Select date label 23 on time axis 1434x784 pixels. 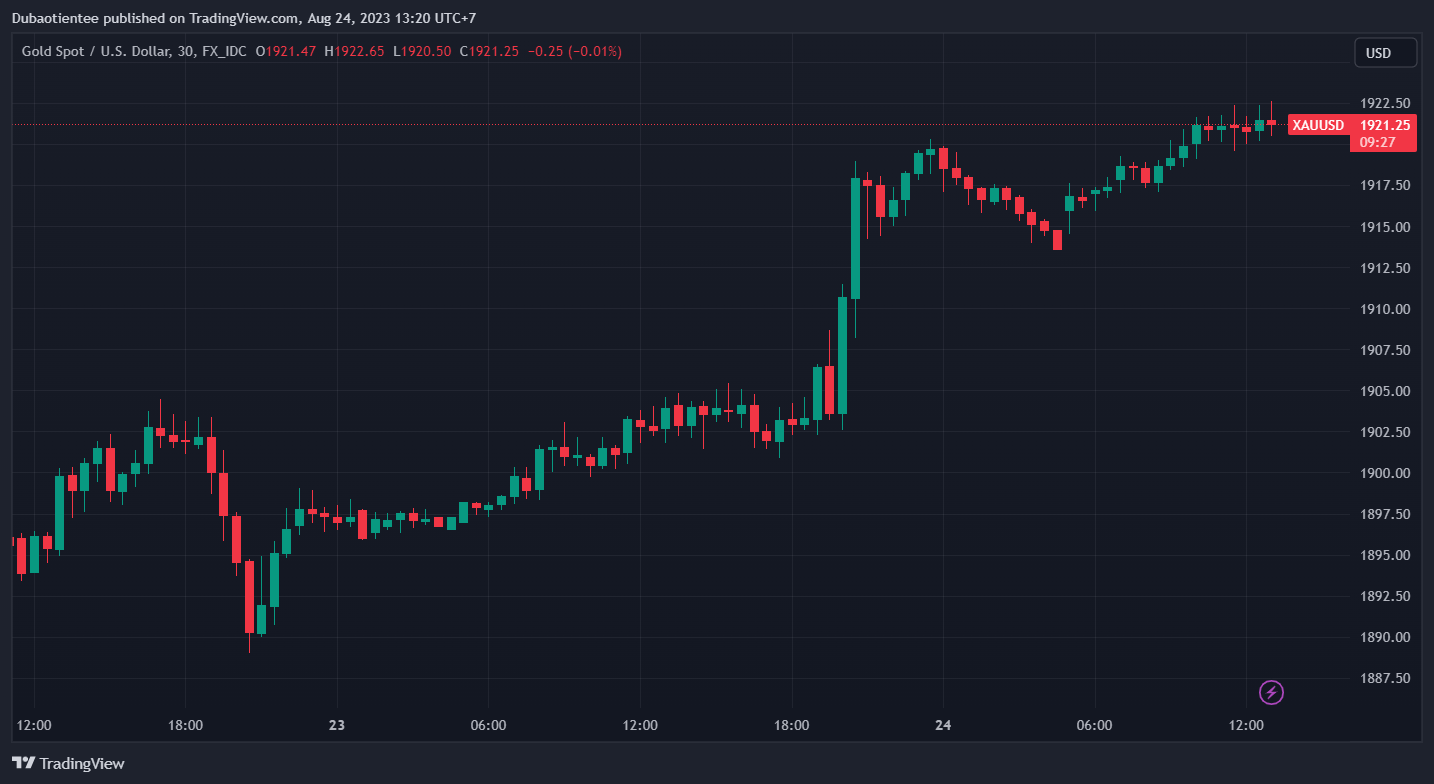337,725
